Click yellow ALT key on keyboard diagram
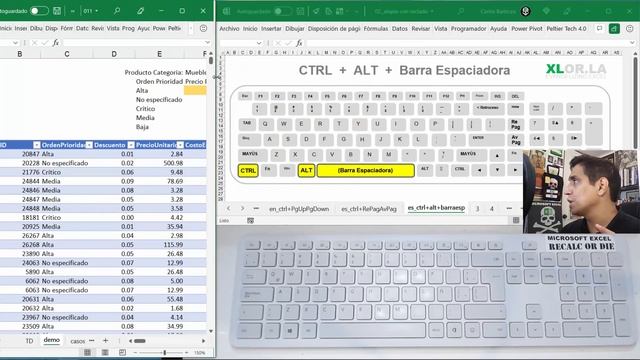The image size is (640, 360). tap(306, 171)
